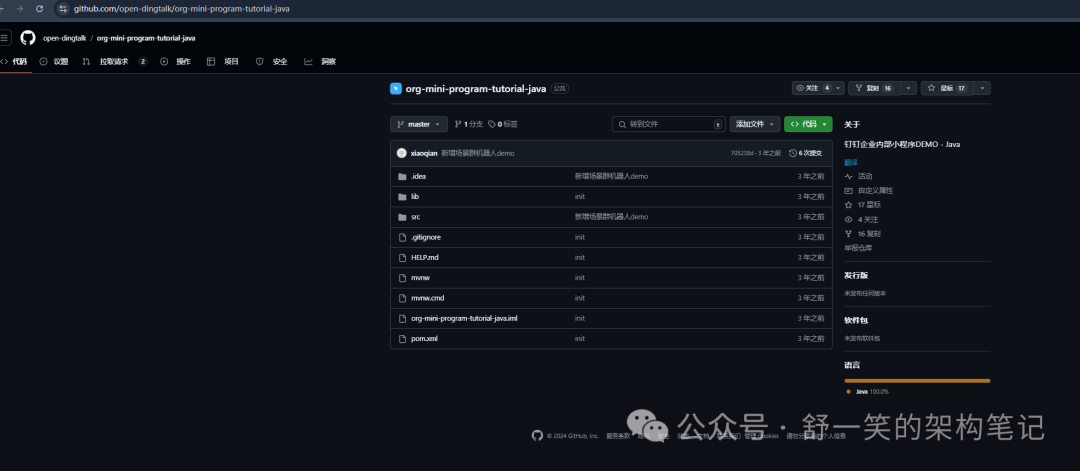Click the src folder icon
The width and height of the screenshot is (1080, 471).
(402, 217)
